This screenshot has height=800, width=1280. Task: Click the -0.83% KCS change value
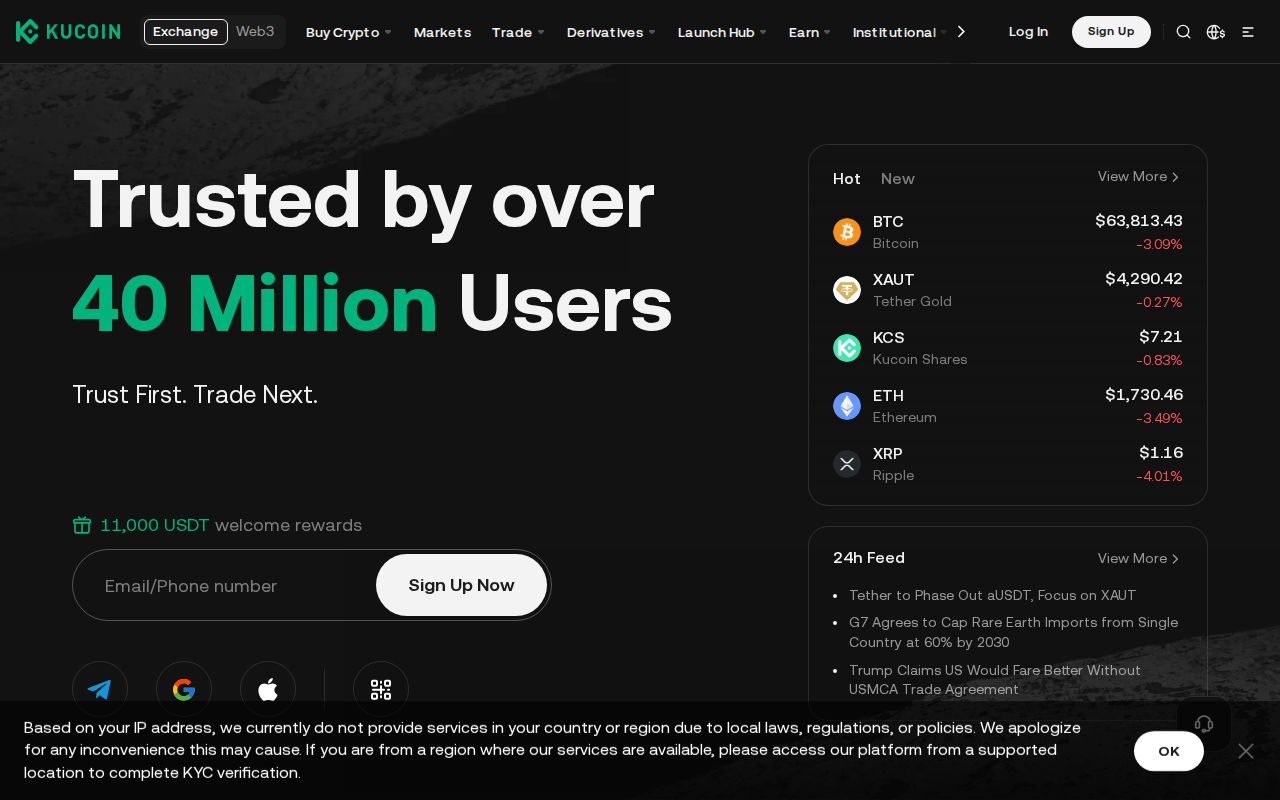tap(1159, 360)
